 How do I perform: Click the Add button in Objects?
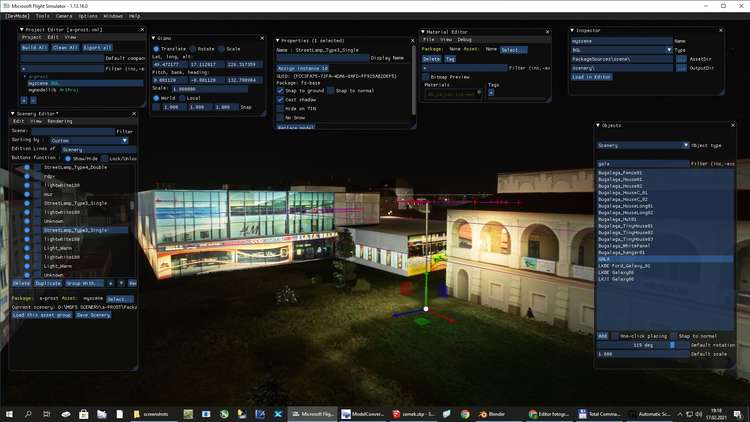pos(602,336)
